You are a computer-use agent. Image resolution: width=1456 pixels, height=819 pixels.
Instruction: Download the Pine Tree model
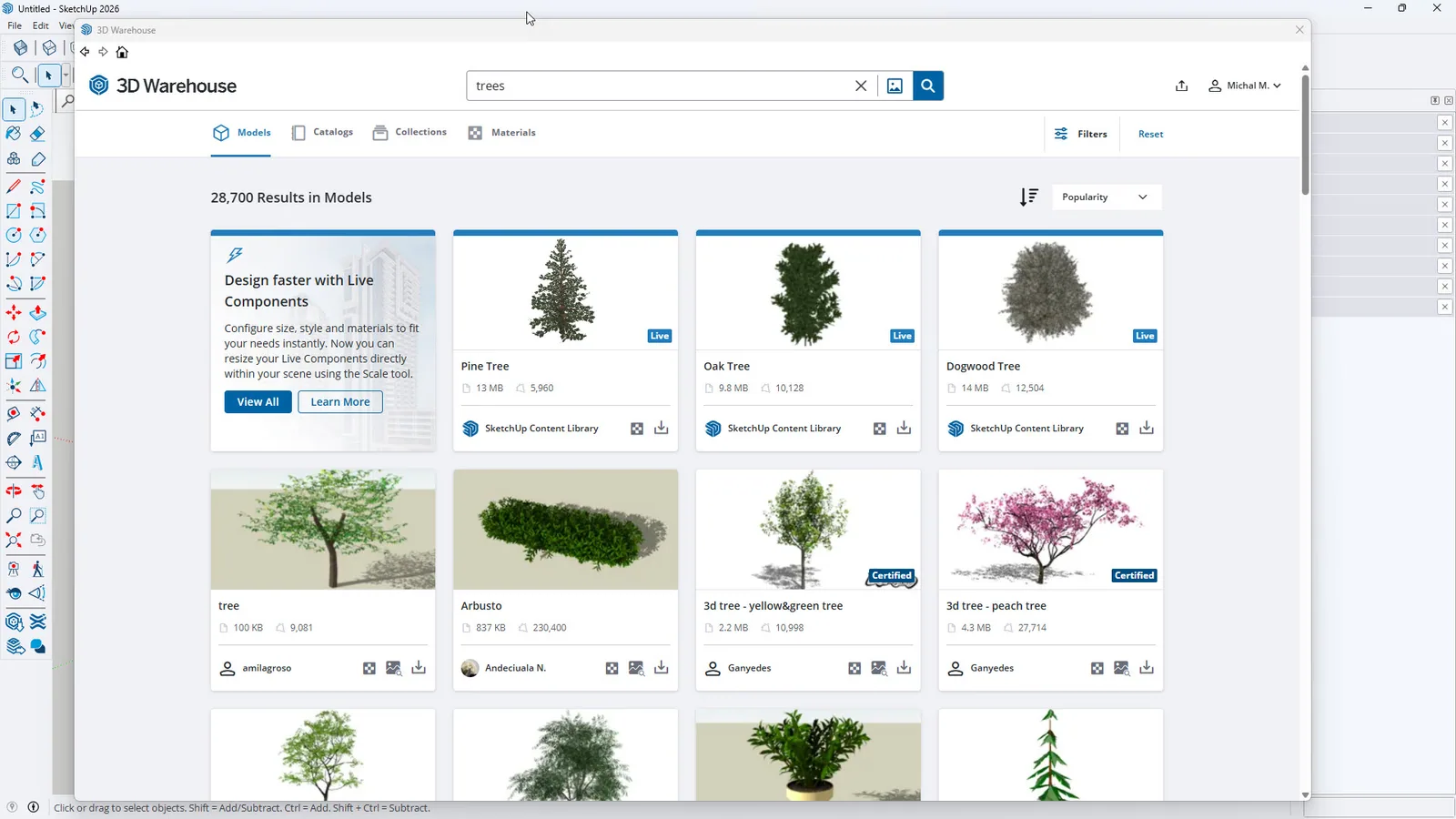(x=662, y=428)
